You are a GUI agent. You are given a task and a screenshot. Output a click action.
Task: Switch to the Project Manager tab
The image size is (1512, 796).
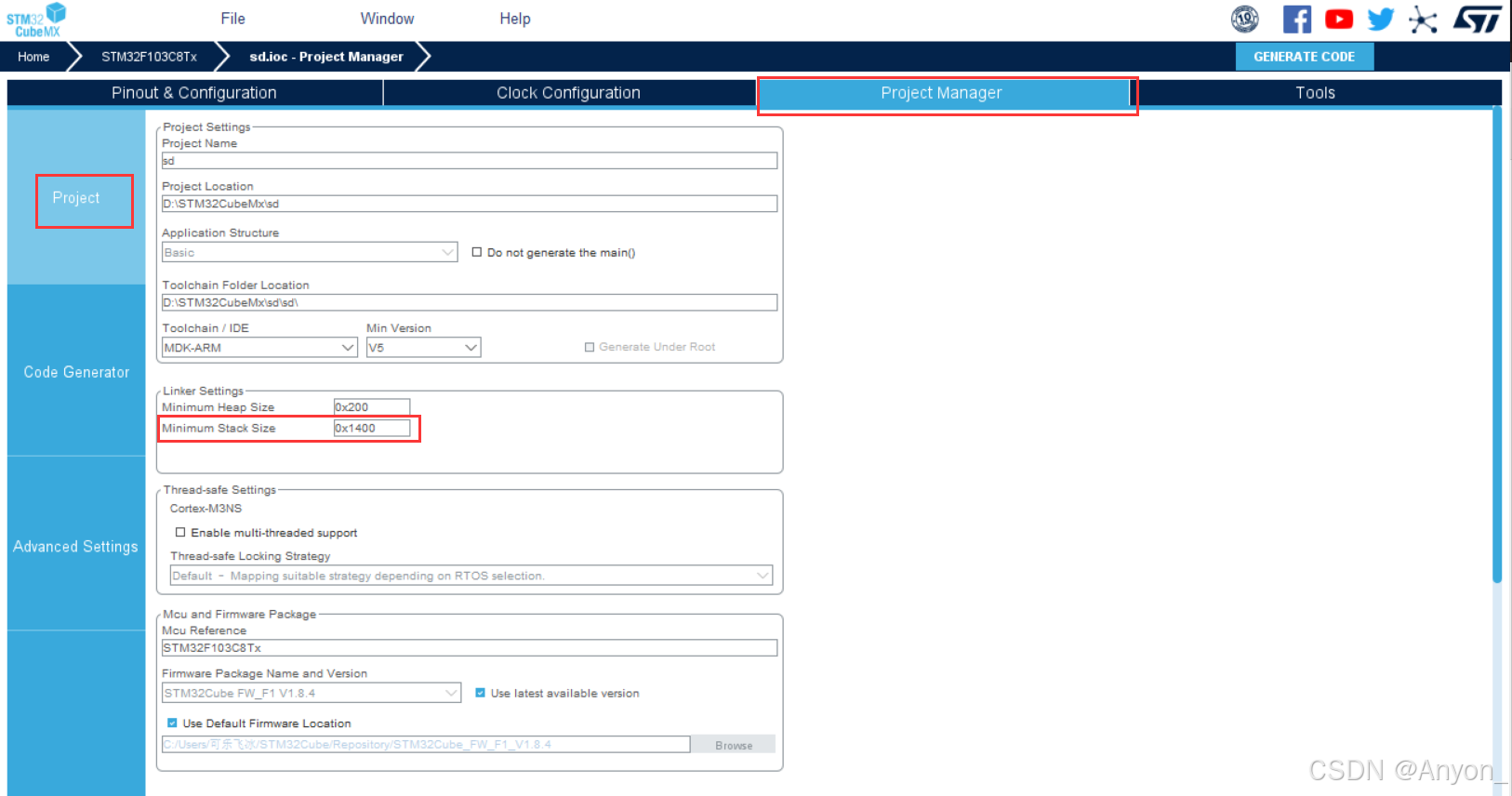(943, 93)
